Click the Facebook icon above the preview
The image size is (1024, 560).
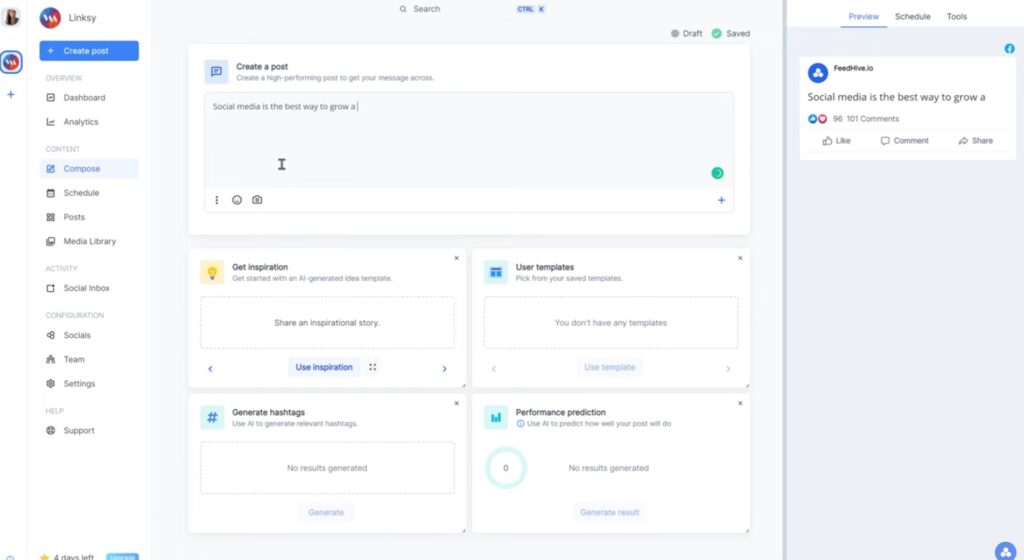point(1009,49)
